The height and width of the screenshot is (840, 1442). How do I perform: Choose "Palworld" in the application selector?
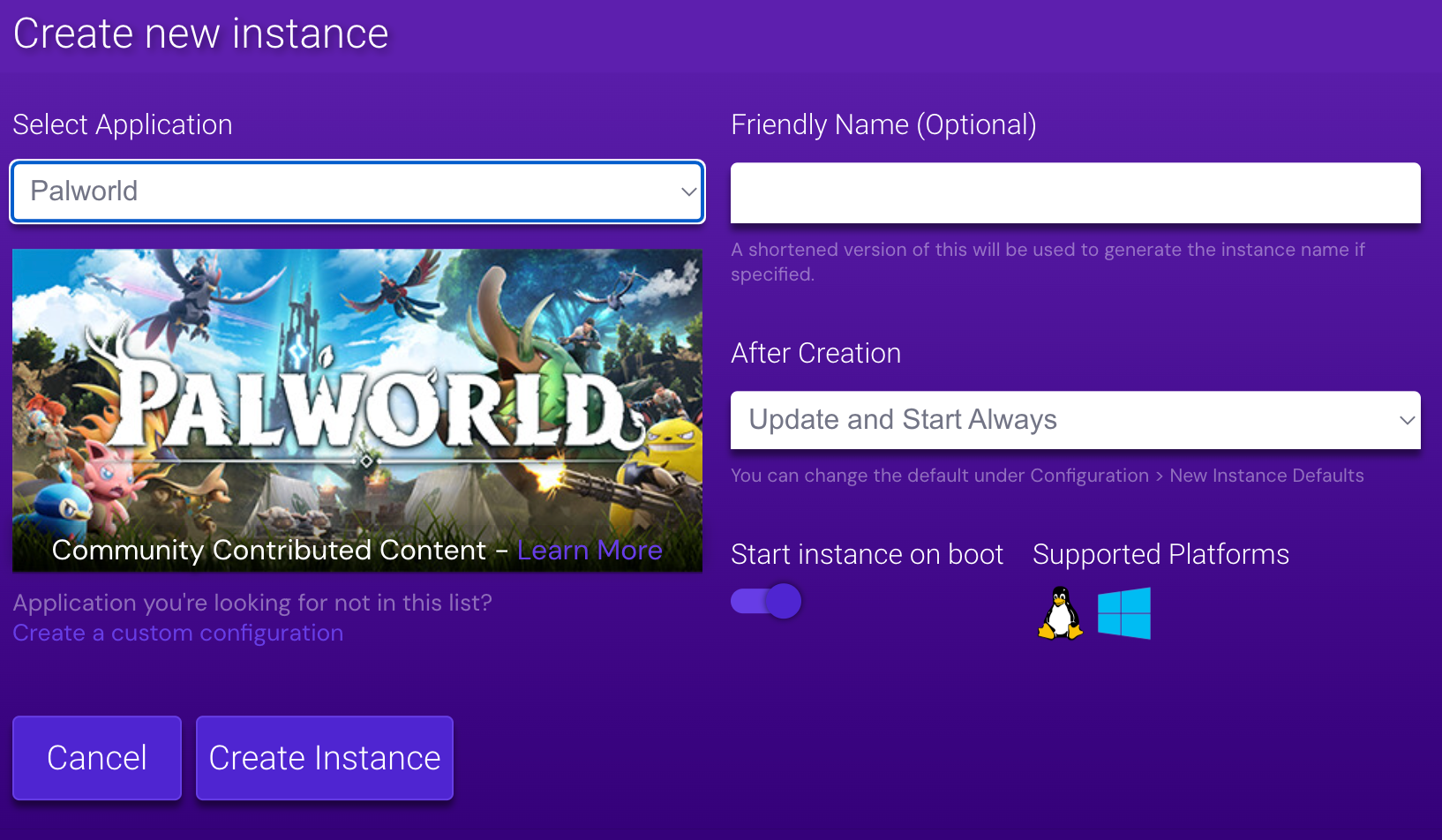(357, 191)
